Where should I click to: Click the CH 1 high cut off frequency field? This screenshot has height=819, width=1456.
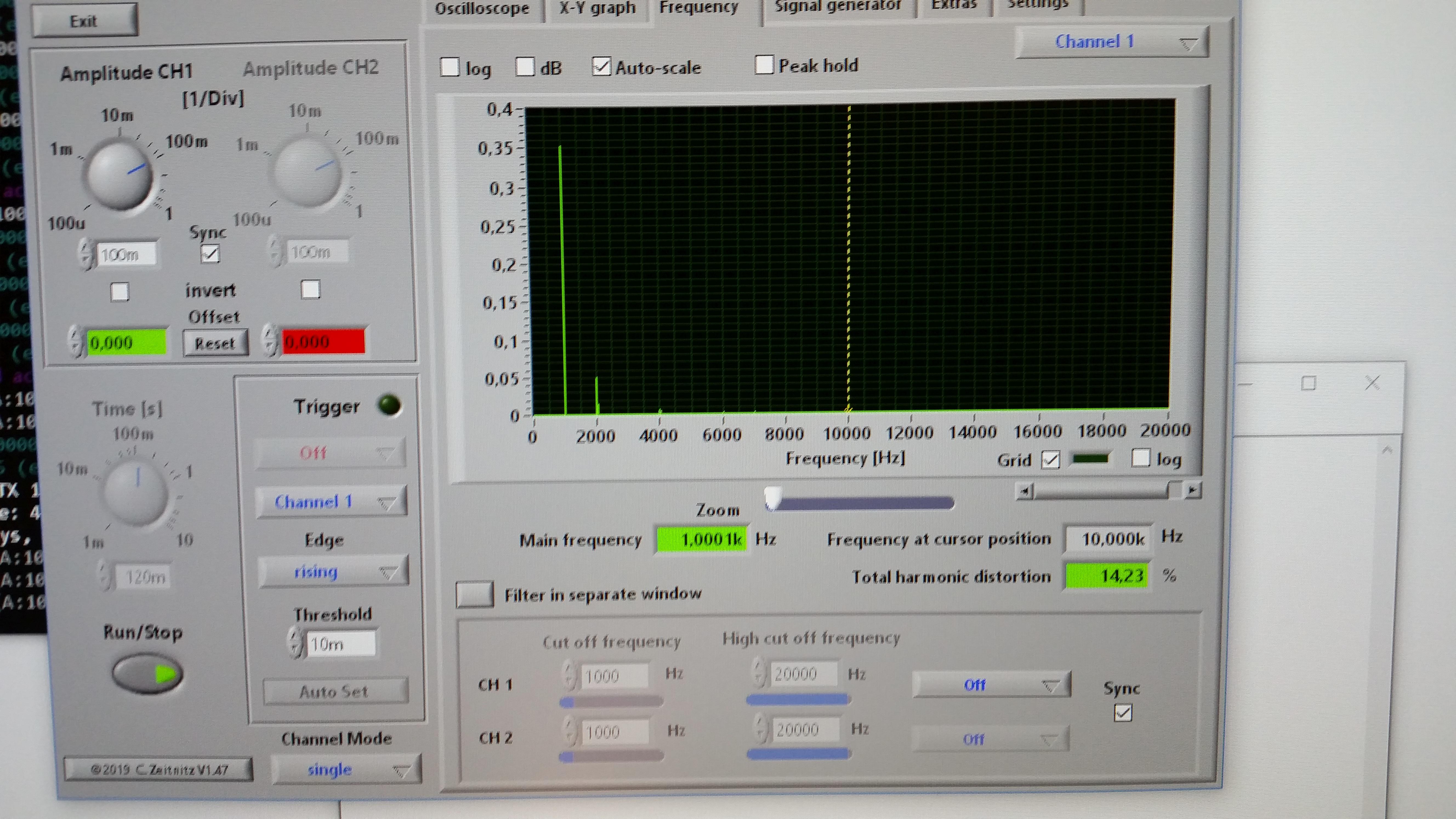pos(805,674)
